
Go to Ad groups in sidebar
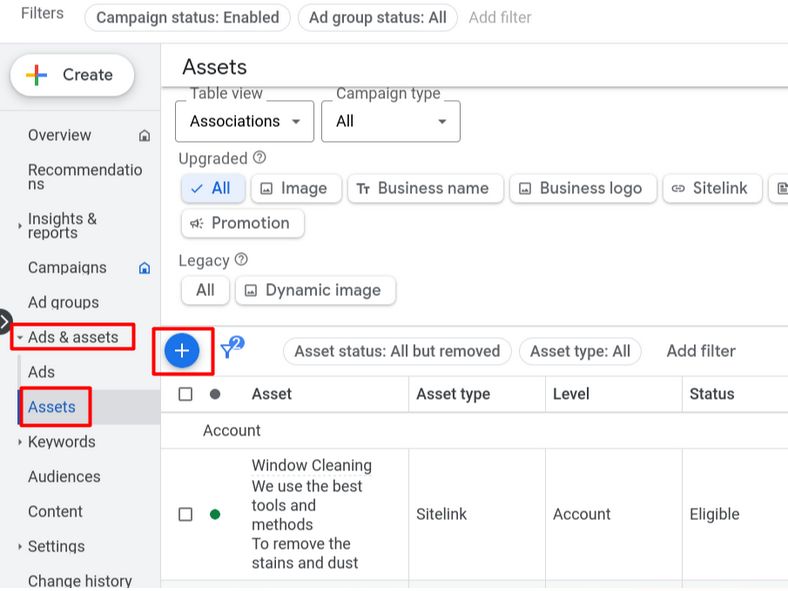(63, 302)
